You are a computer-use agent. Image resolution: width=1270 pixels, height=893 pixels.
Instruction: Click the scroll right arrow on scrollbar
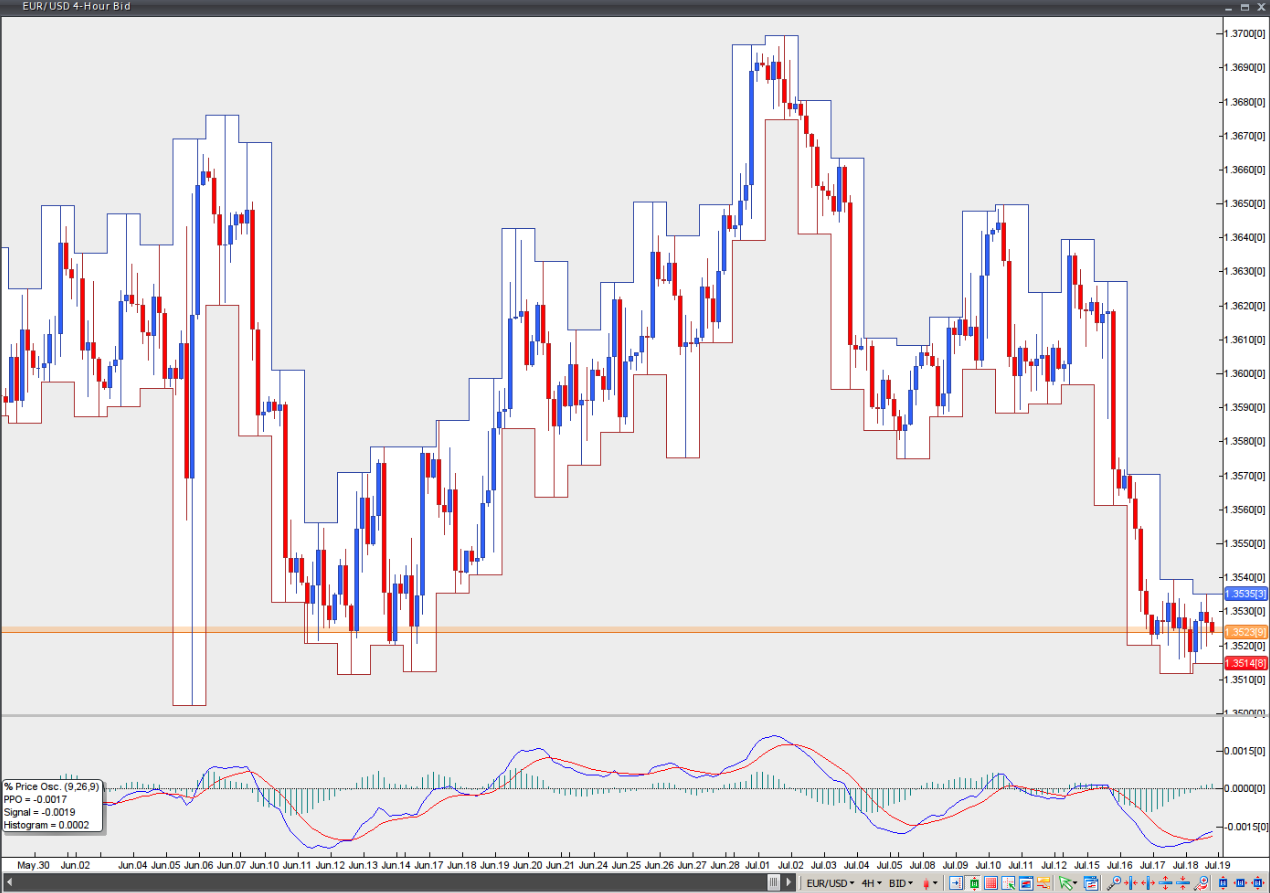pyautogui.click(x=789, y=883)
